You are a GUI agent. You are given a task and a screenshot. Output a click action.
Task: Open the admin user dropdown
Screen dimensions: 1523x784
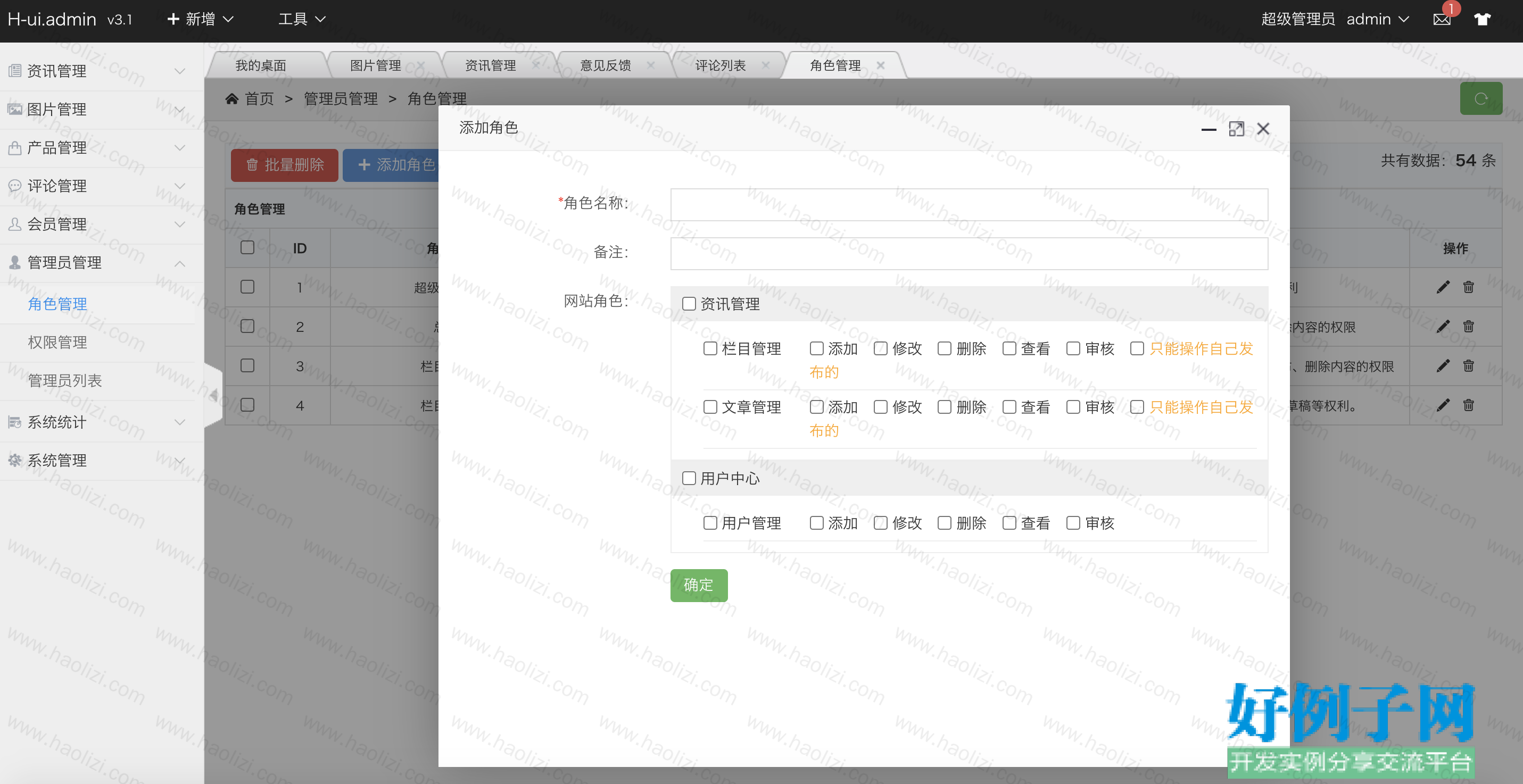pyautogui.click(x=1378, y=20)
